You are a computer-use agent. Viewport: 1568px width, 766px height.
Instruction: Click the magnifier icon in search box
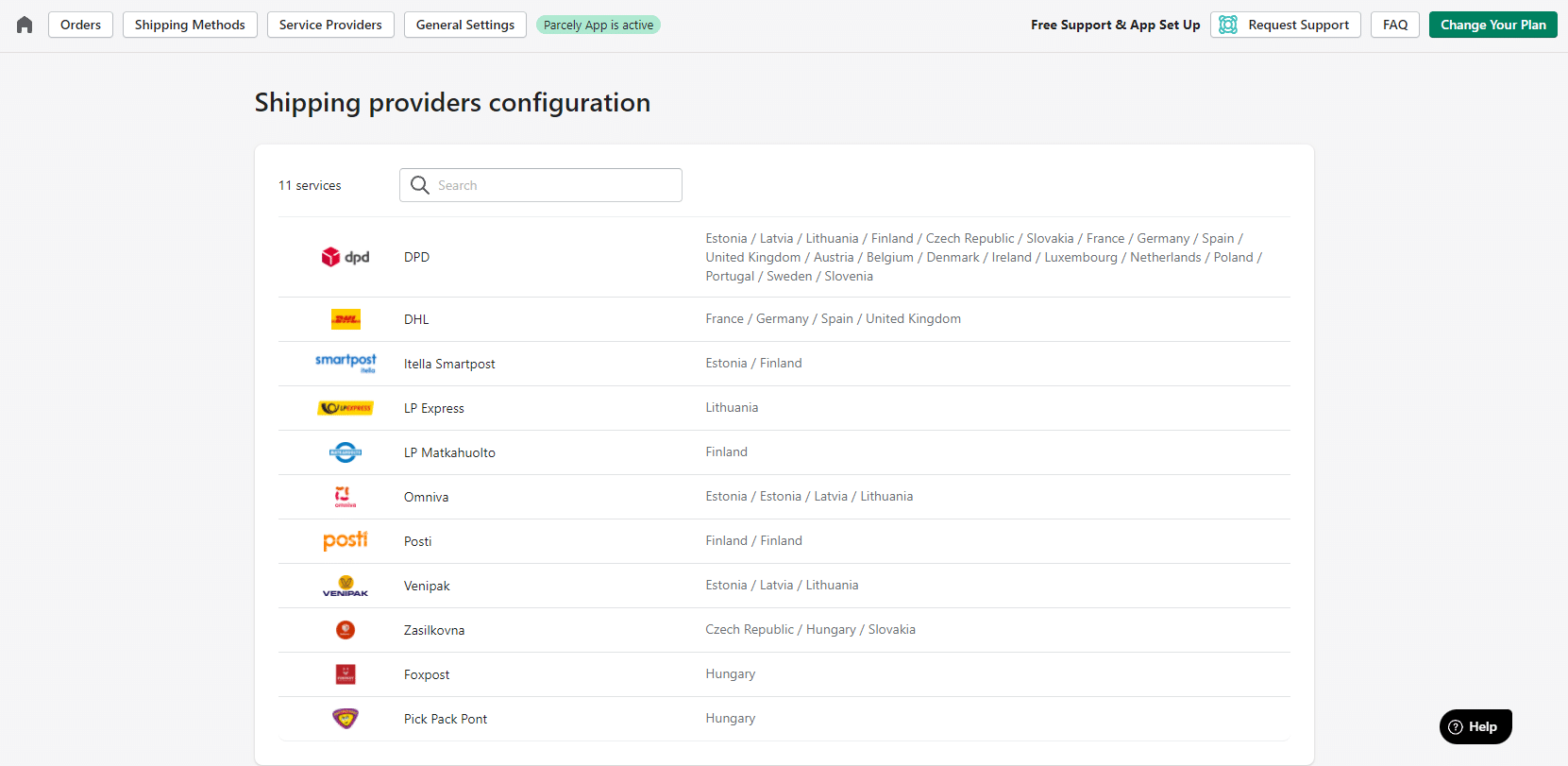click(420, 185)
